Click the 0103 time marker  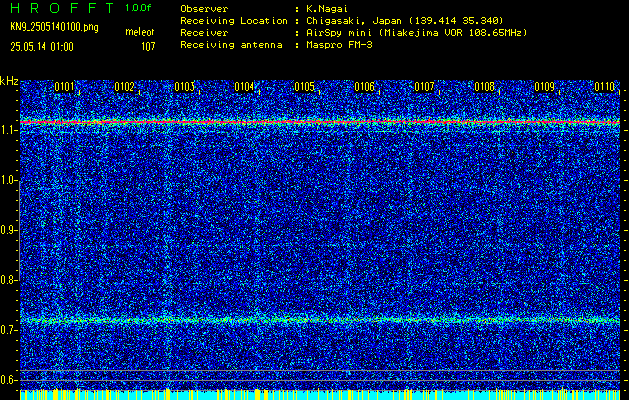[x=185, y=87]
